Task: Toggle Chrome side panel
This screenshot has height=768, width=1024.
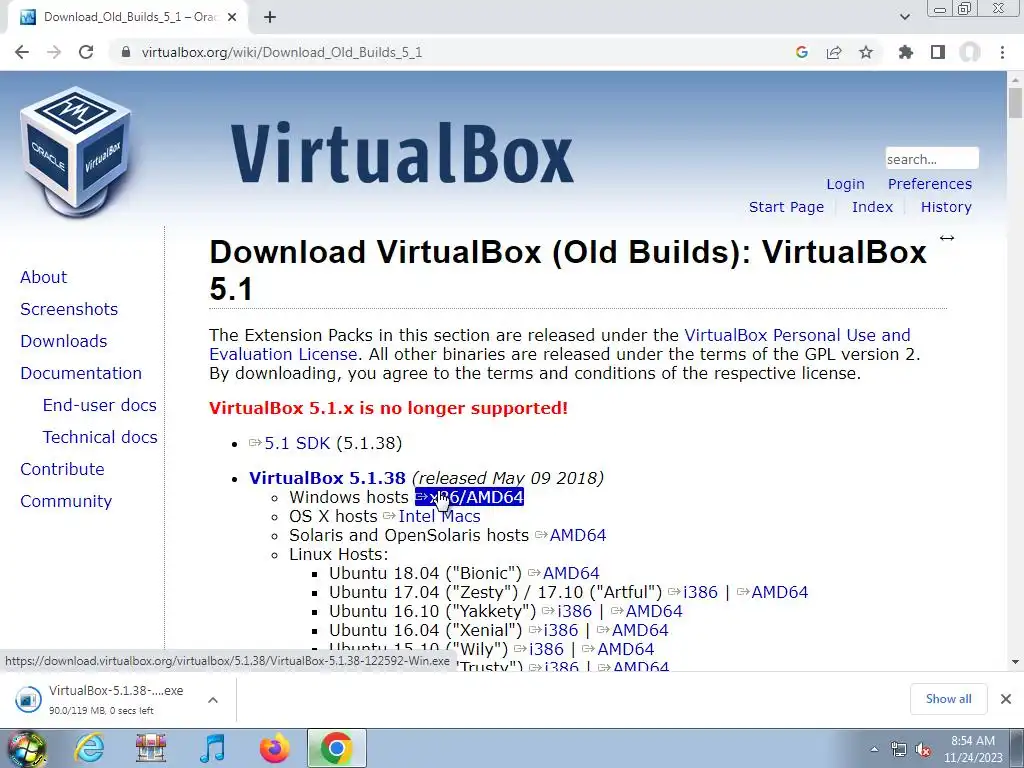Action: [x=938, y=52]
